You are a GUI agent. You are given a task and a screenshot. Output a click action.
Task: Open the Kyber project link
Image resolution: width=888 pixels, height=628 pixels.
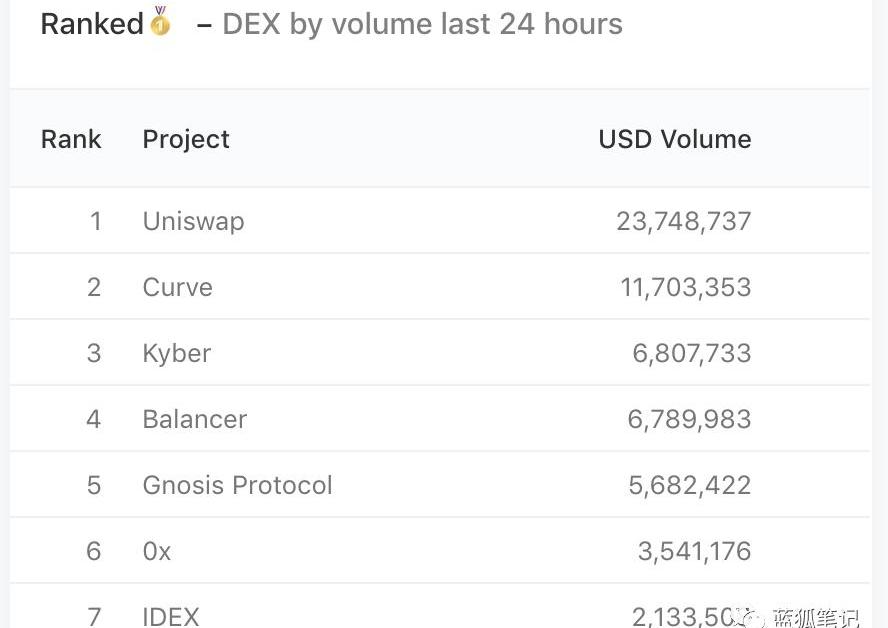point(176,353)
